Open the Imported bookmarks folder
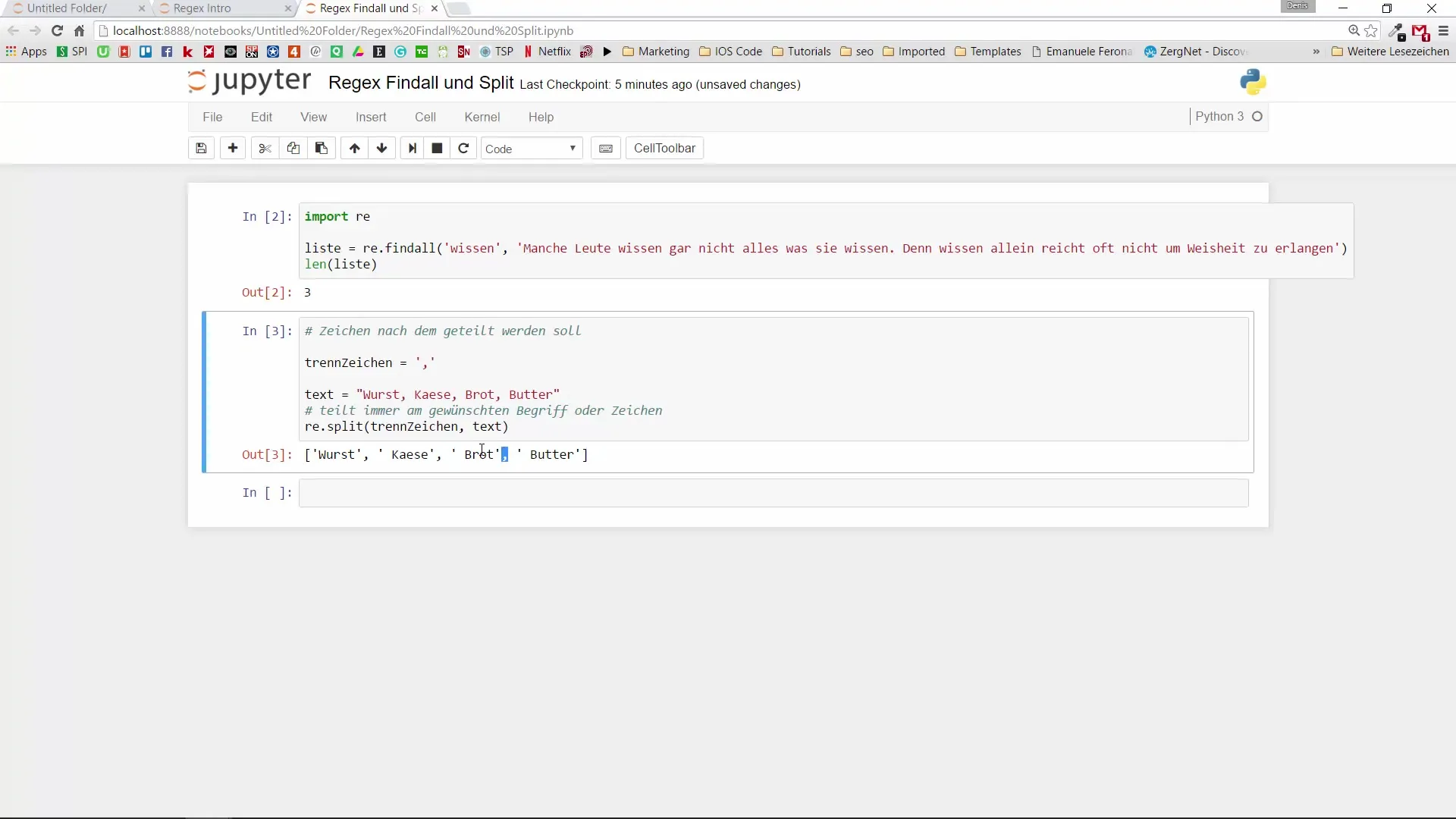The height and width of the screenshot is (819, 1456). [x=914, y=52]
